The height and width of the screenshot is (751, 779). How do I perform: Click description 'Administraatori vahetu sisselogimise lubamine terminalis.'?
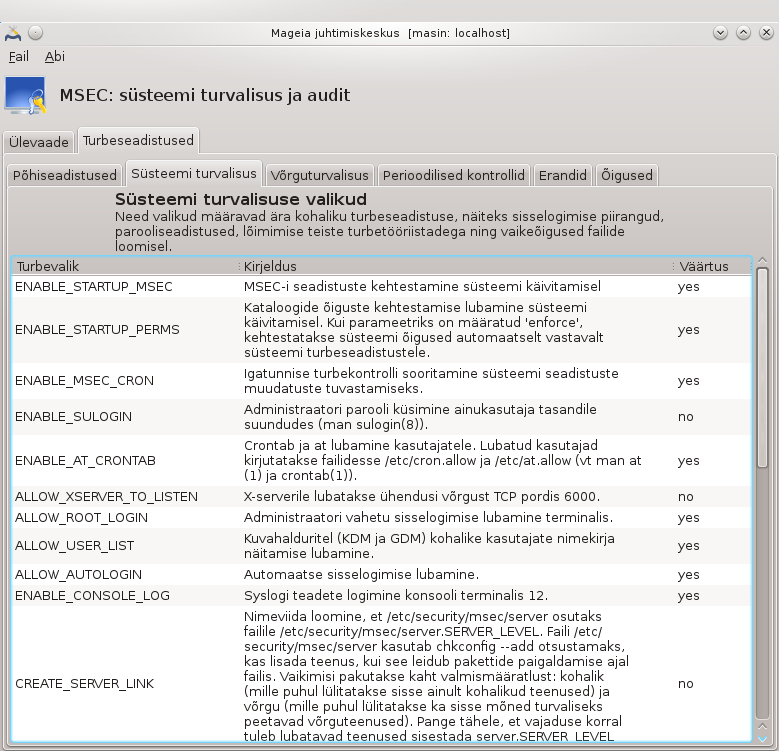click(428, 518)
